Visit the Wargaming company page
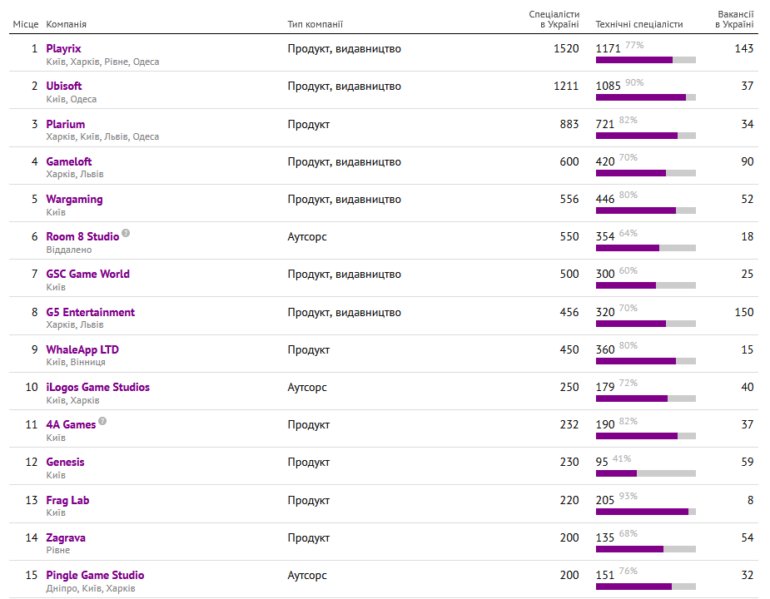The width and height of the screenshot is (770, 599). pyautogui.click(x=74, y=199)
